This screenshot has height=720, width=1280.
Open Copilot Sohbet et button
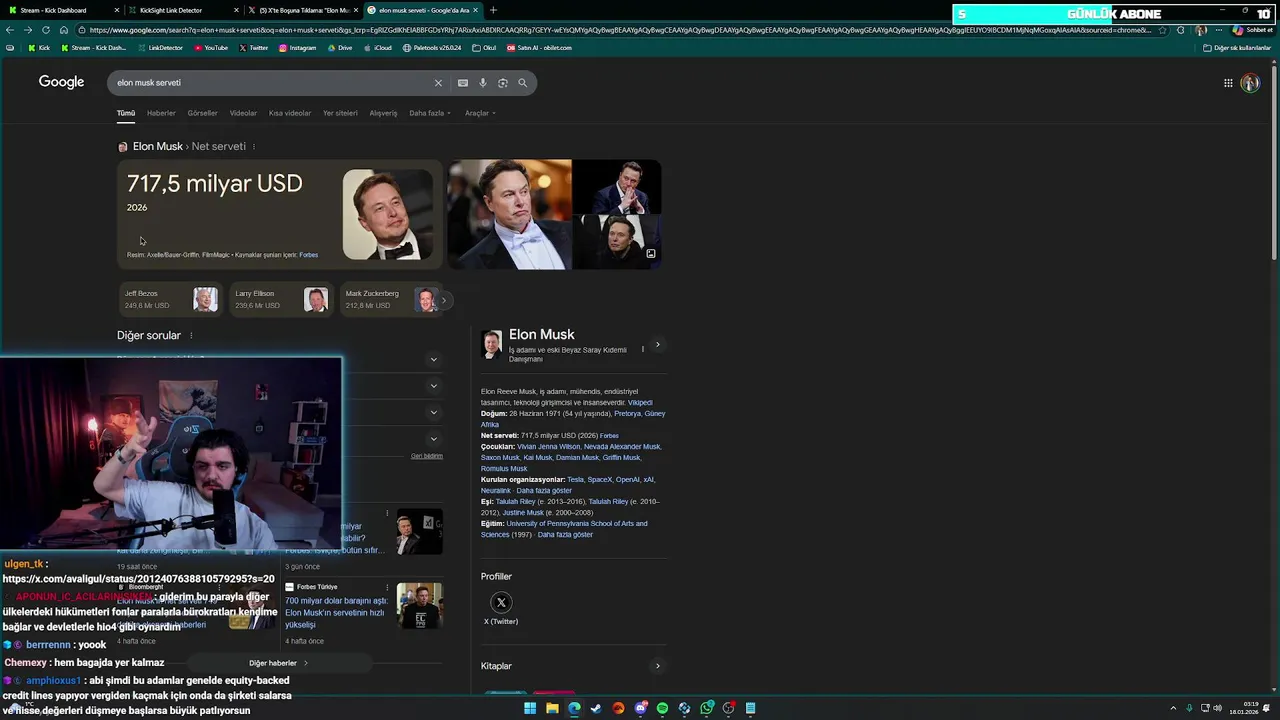1253,30
